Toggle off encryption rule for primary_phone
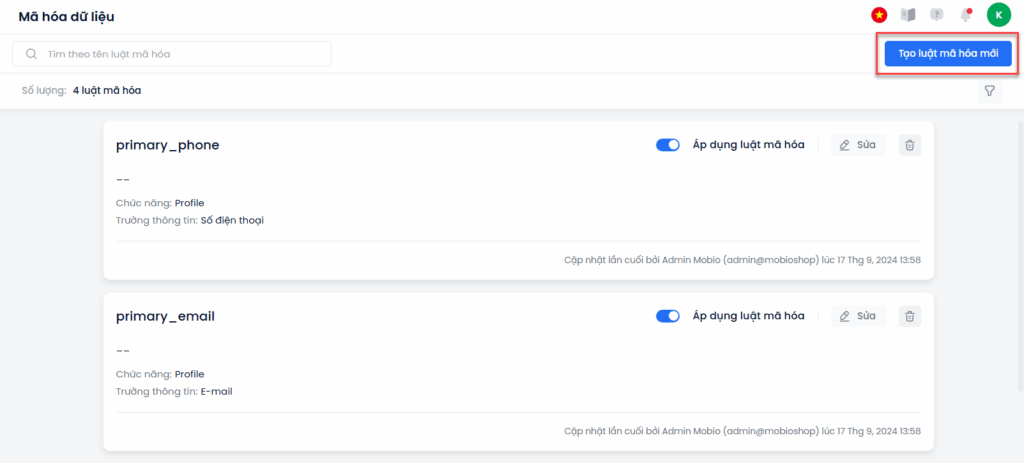 (667, 145)
